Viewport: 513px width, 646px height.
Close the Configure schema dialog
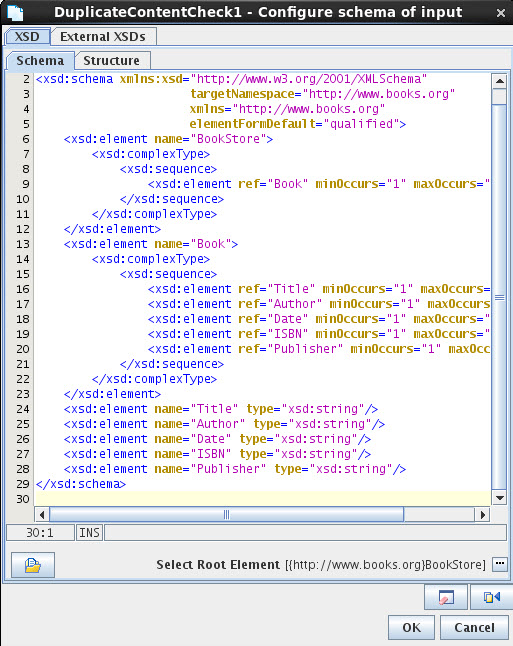point(501,13)
